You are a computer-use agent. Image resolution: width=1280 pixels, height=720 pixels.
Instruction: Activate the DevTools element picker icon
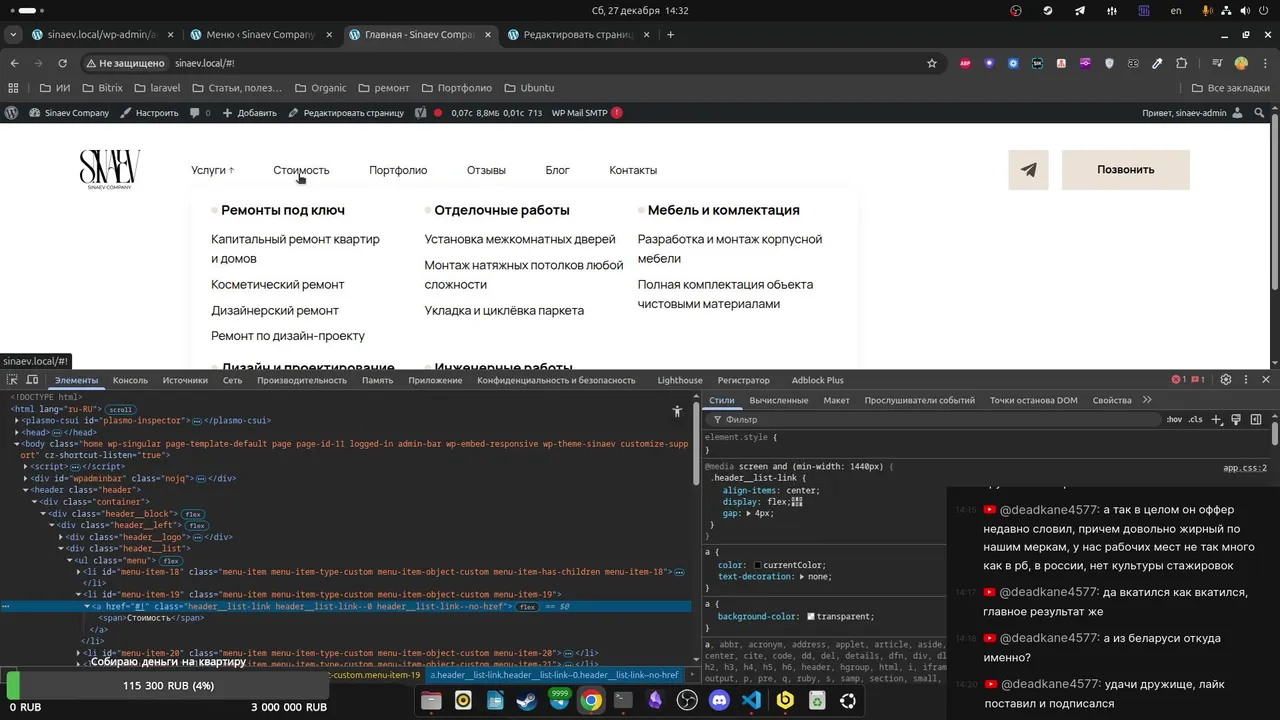click(12, 380)
